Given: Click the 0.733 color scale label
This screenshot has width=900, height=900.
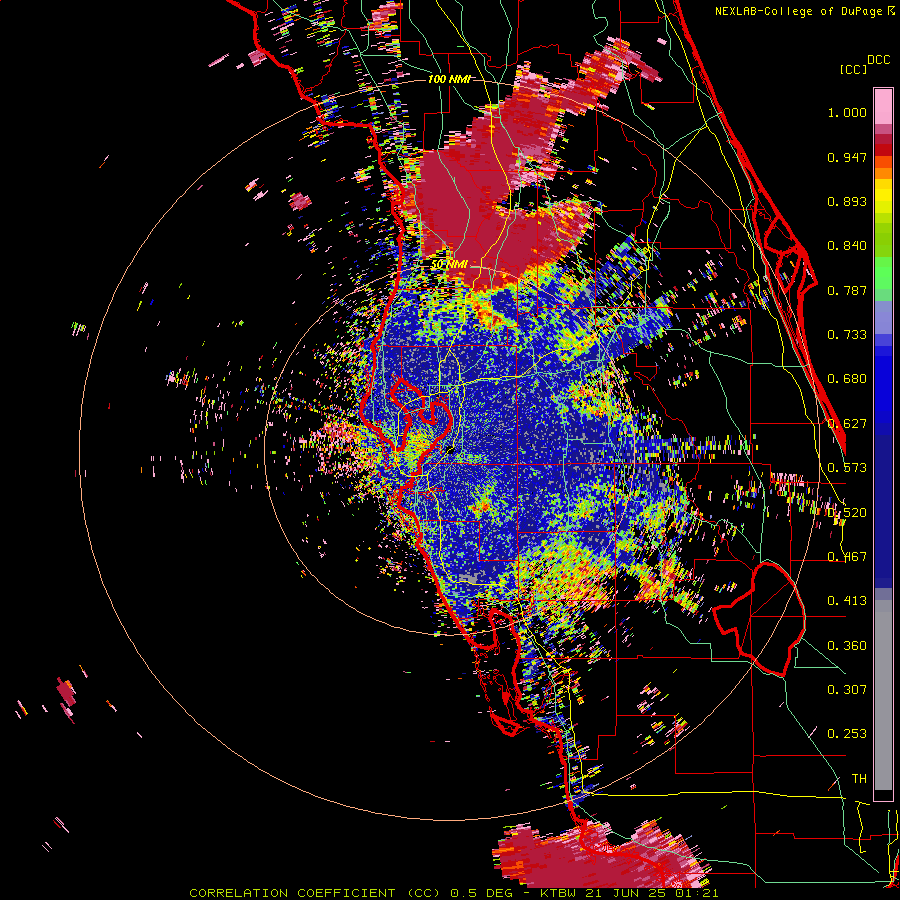Looking at the screenshot, I should click(847, 335).
